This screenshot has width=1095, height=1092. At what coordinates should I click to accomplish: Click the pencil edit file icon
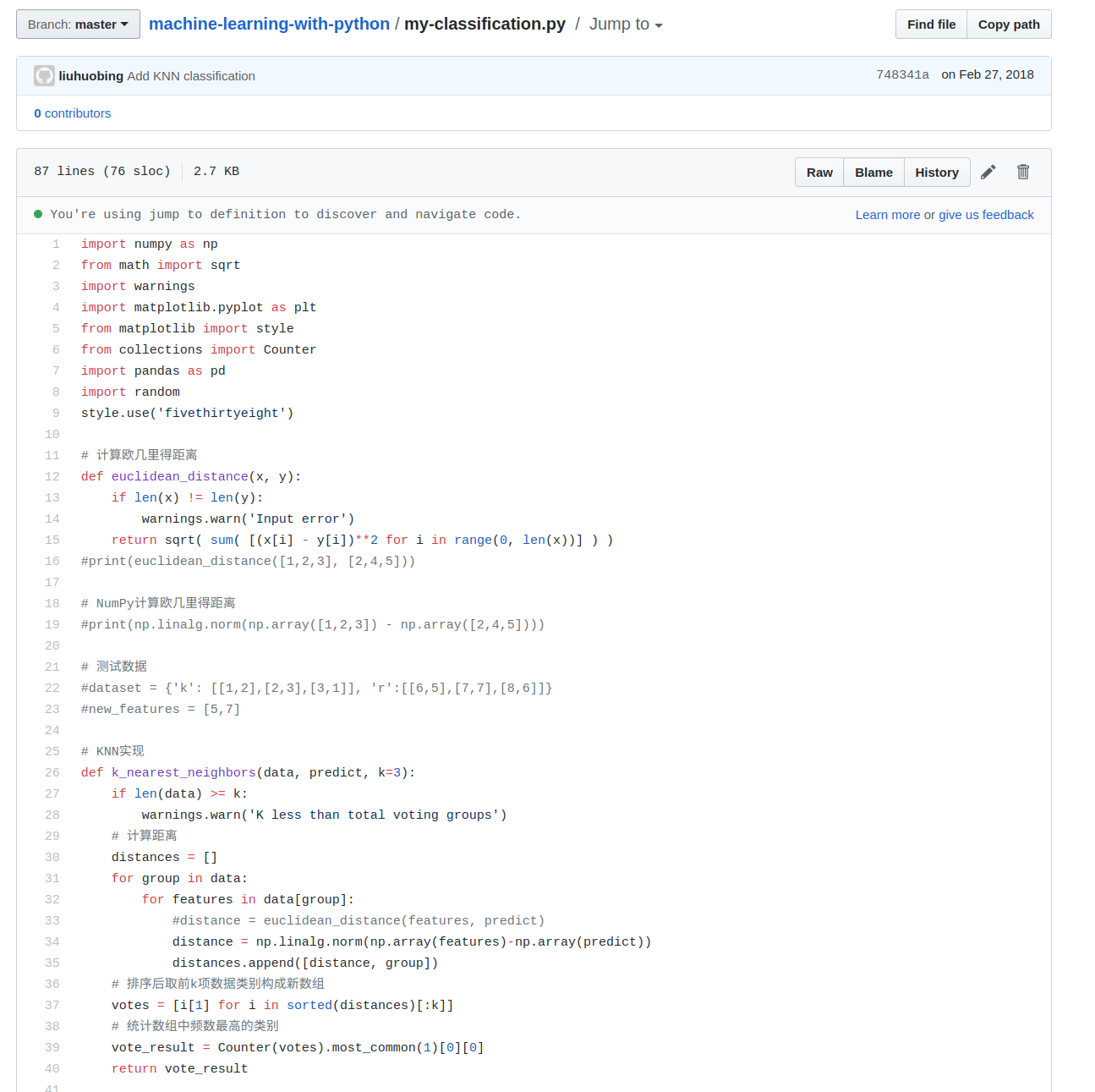pyautogui.click(x=988, y=173)
